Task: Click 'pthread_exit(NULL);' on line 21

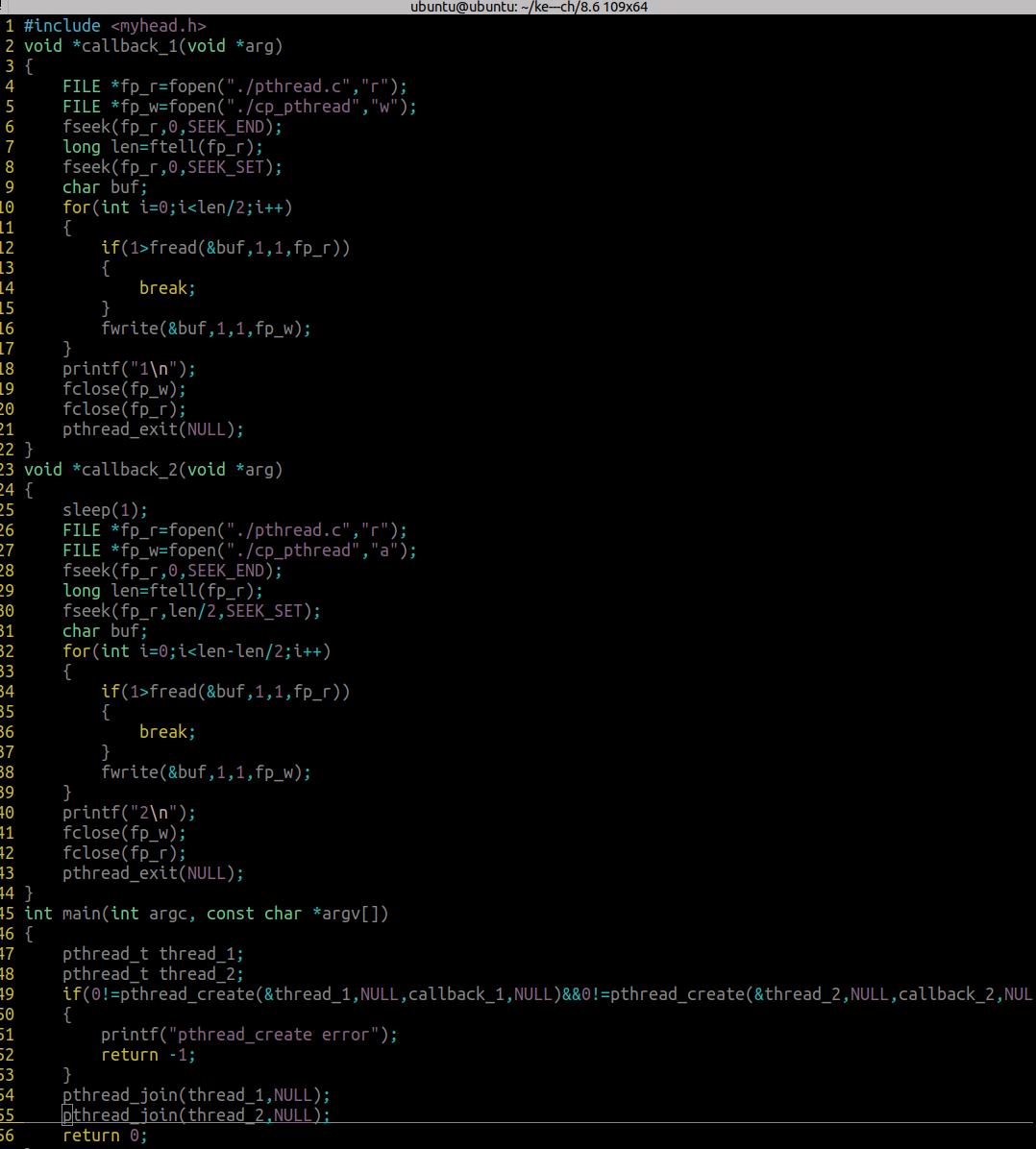Action: tap(153, 429)
